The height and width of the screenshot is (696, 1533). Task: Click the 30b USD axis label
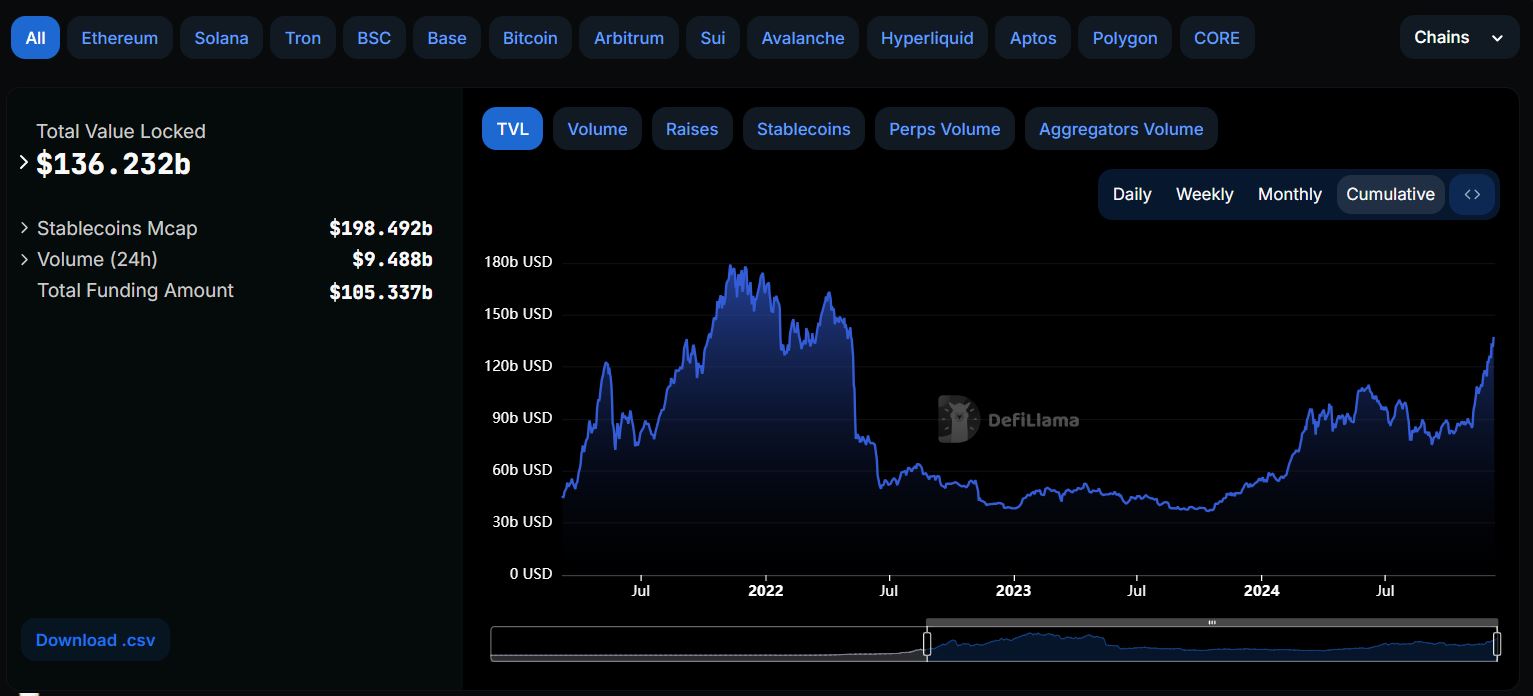click(521, 522)
